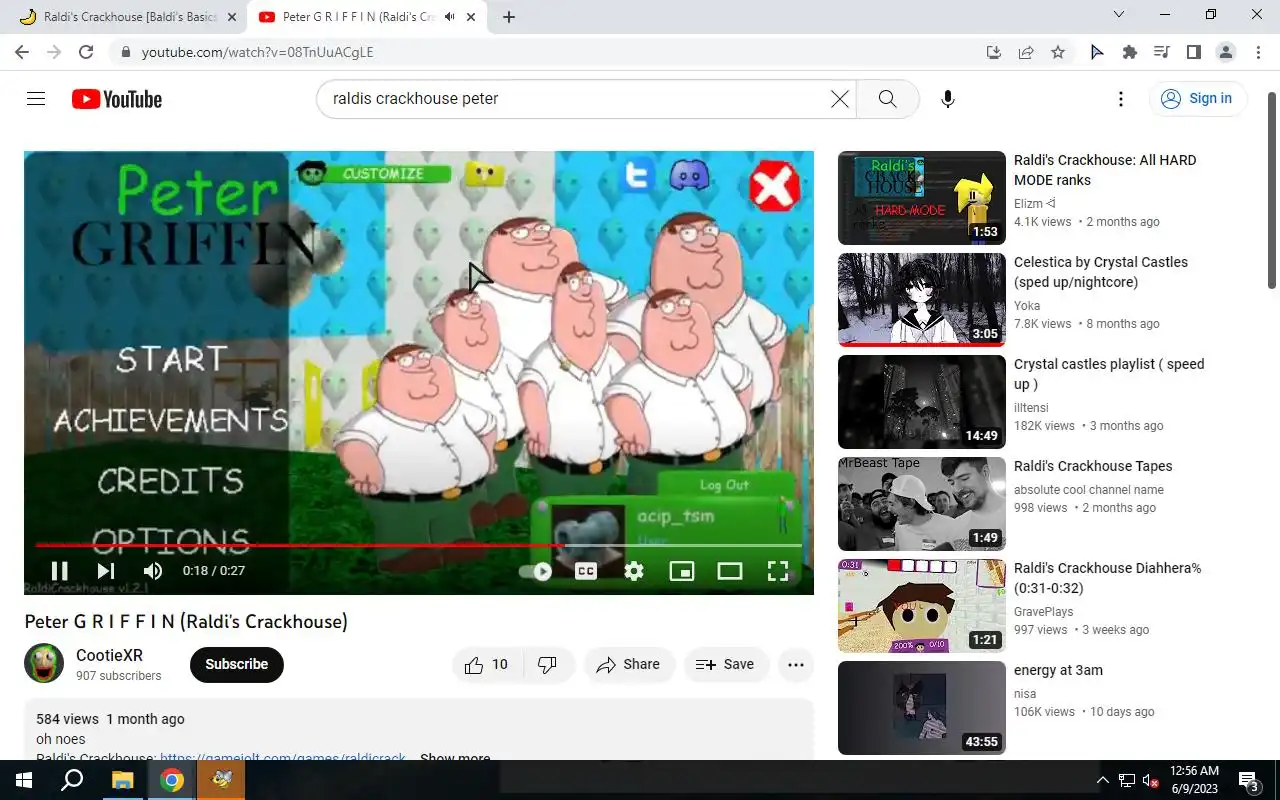
Task: Open the tab search dropdown arrow
Action: (x=1119, y=15)
